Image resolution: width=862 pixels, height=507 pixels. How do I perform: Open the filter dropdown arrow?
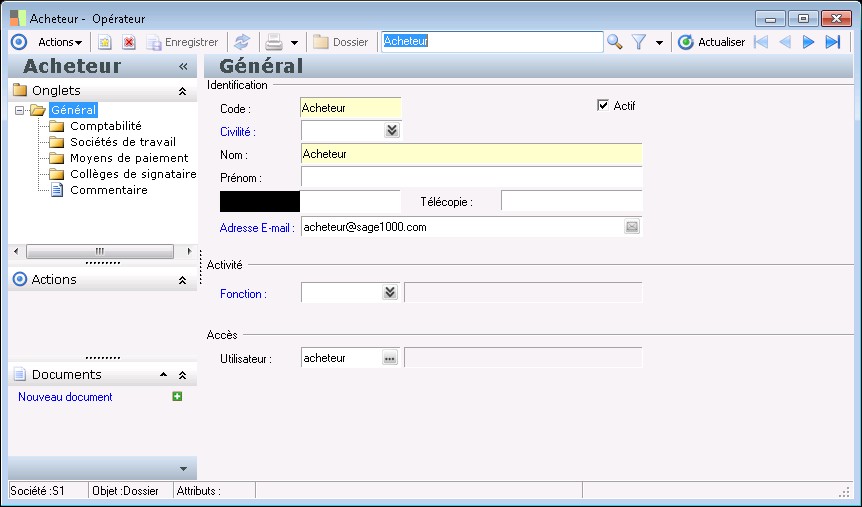[659, 42]
